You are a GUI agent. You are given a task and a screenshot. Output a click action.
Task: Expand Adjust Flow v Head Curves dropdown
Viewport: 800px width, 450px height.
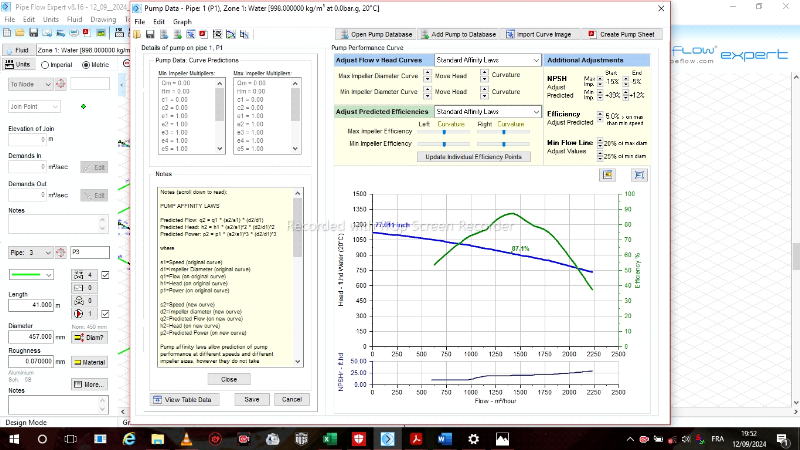click(x=536, y=60)
